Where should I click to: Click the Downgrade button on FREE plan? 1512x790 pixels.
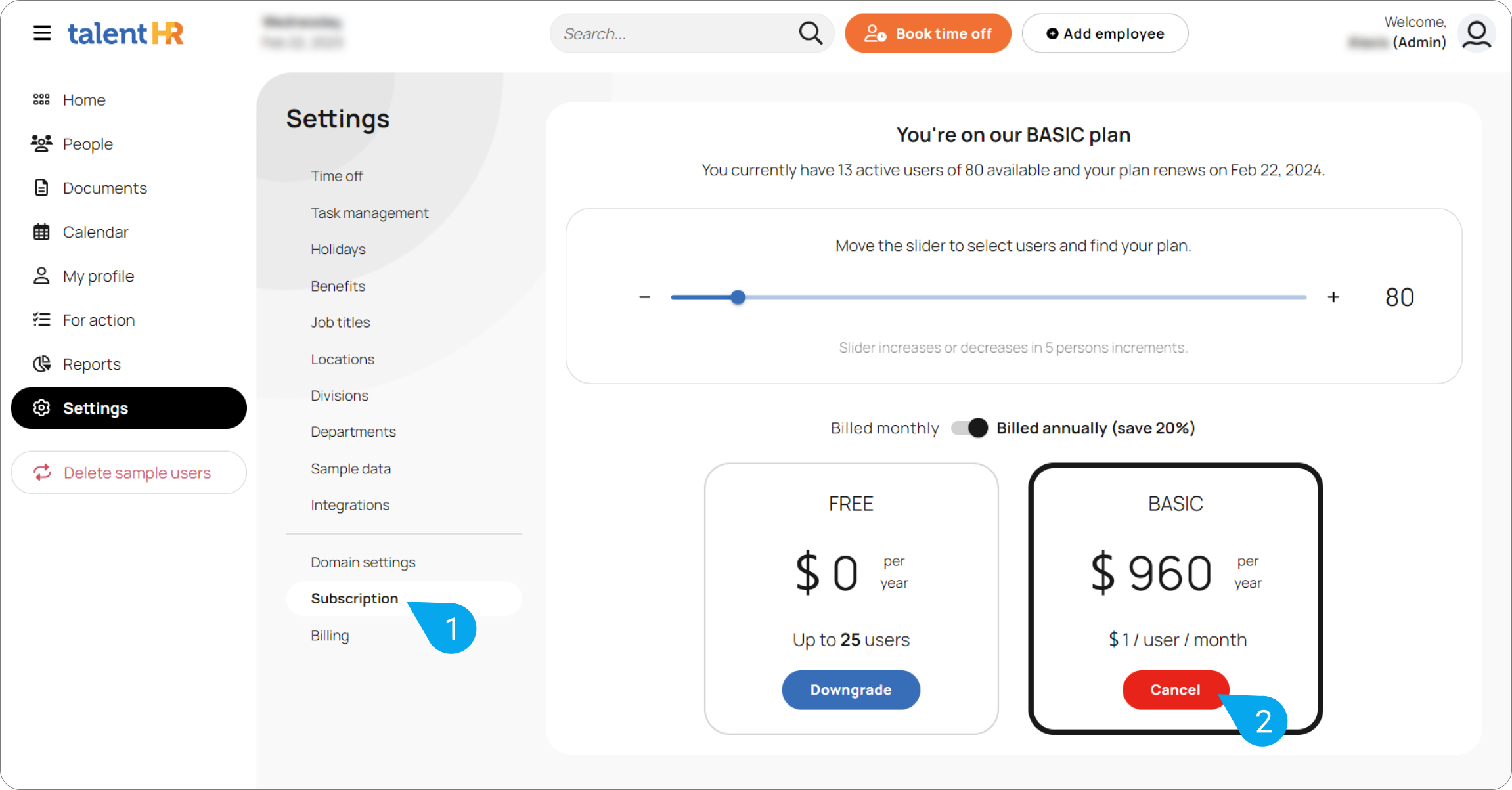pyautogui.click(x=851, y=690)
